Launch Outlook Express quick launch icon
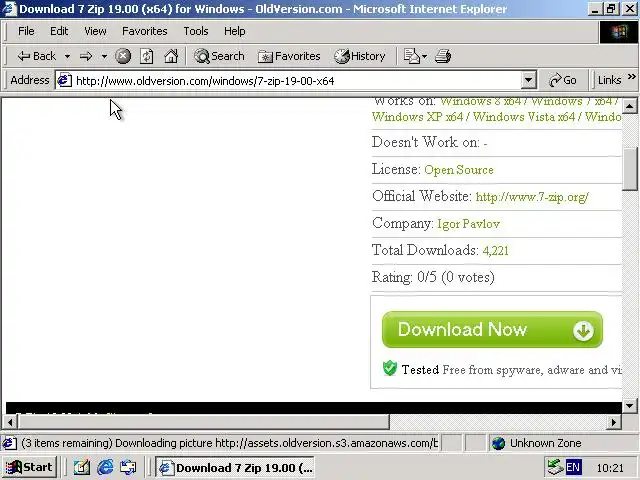This screenshot has width=640, height=480. tap(128, 467)
